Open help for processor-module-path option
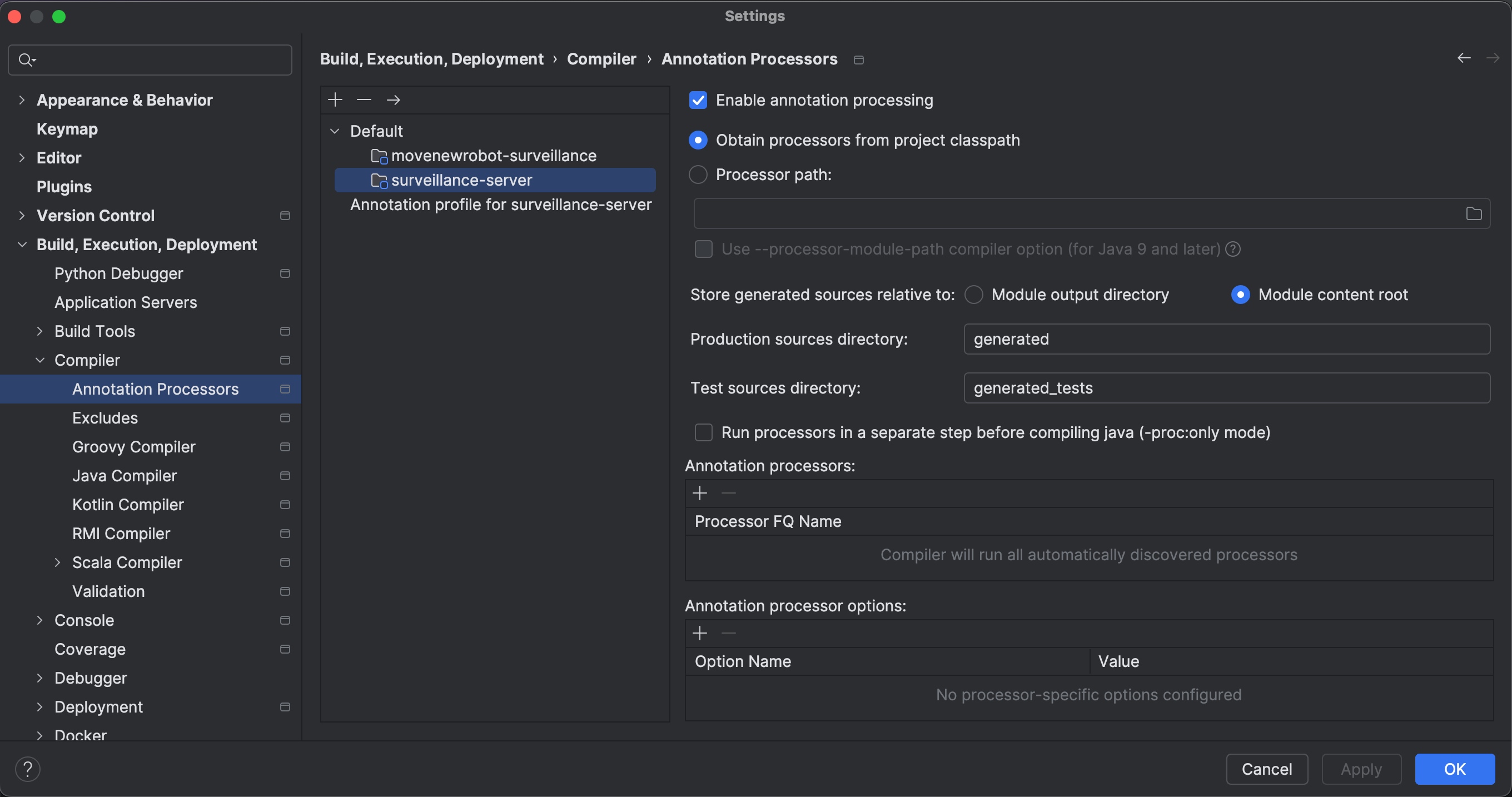The width and height of the screenshot is (1512, 797). click(x=1233, y=249)
